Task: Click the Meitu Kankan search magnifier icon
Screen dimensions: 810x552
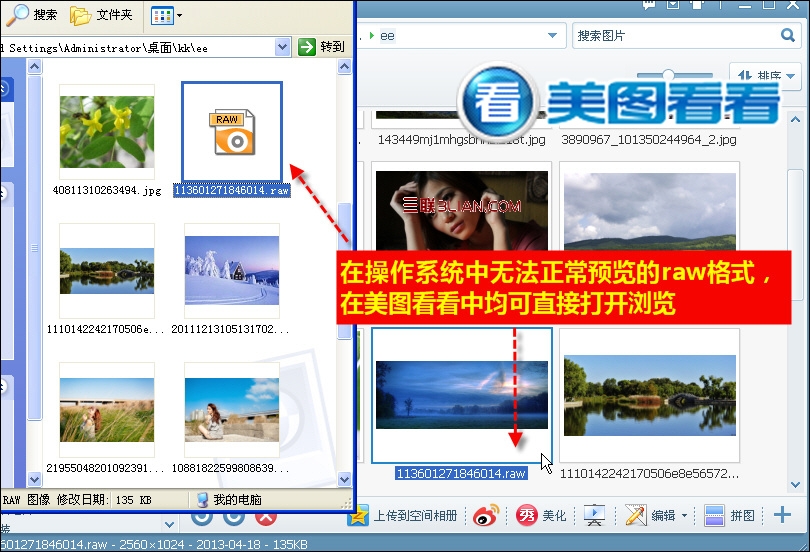Action: tap(788, 35)
